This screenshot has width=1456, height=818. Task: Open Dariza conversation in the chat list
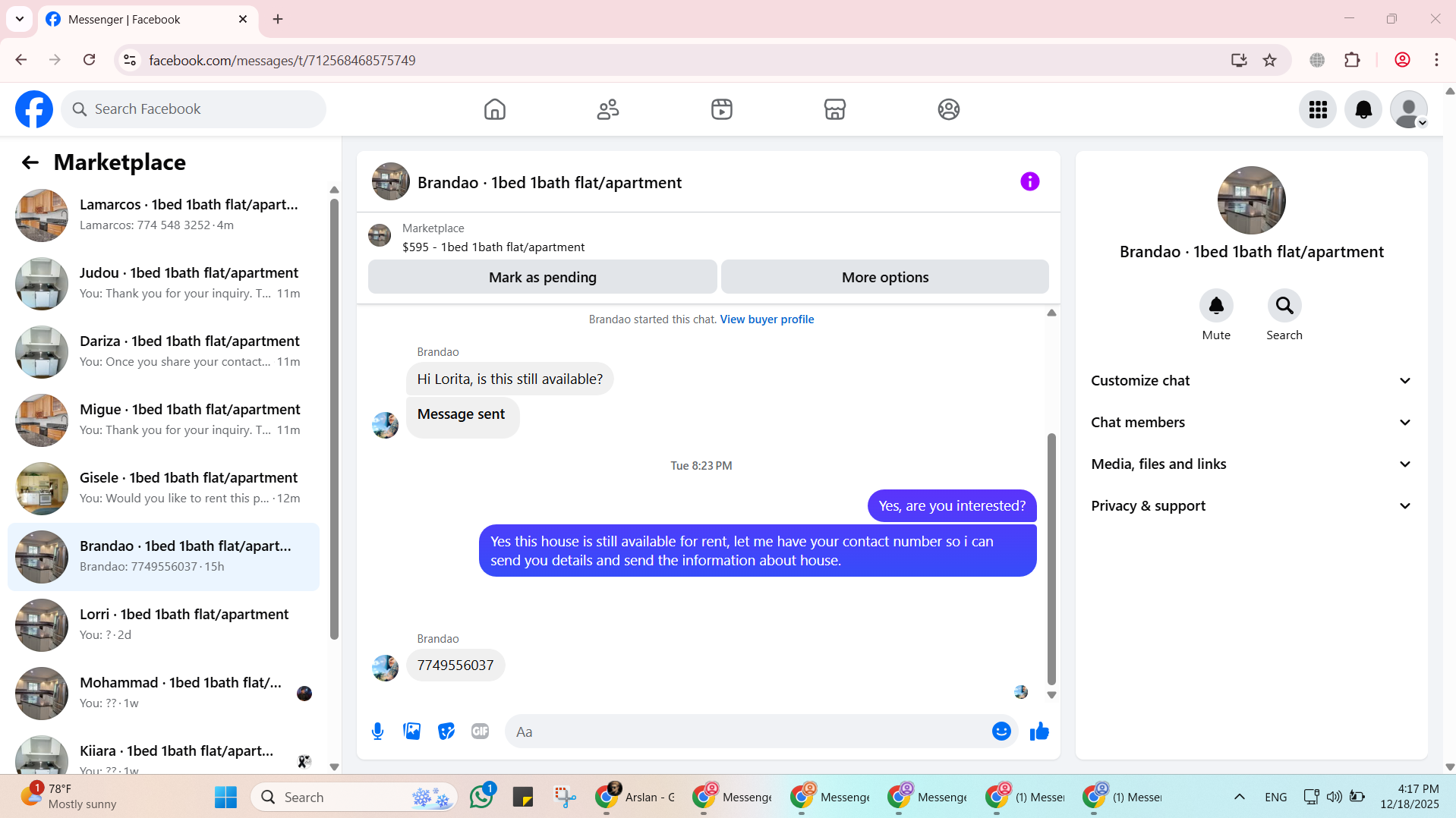pos(163,351)
